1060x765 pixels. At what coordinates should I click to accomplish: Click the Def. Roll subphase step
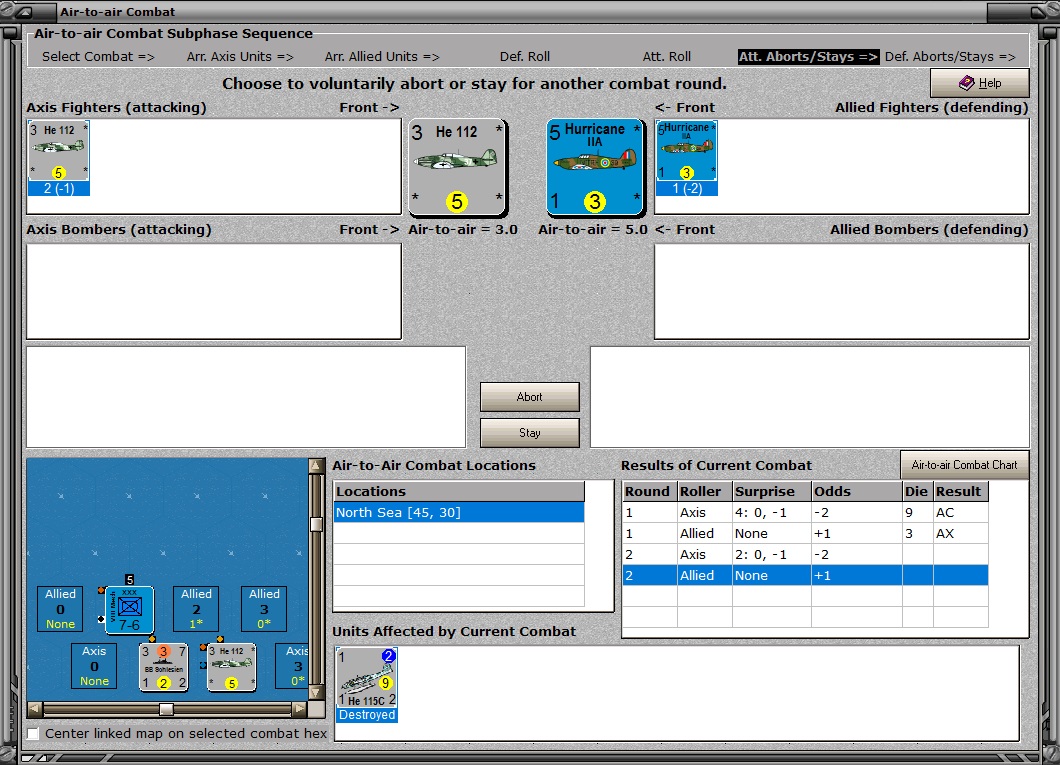coord(525,57)
